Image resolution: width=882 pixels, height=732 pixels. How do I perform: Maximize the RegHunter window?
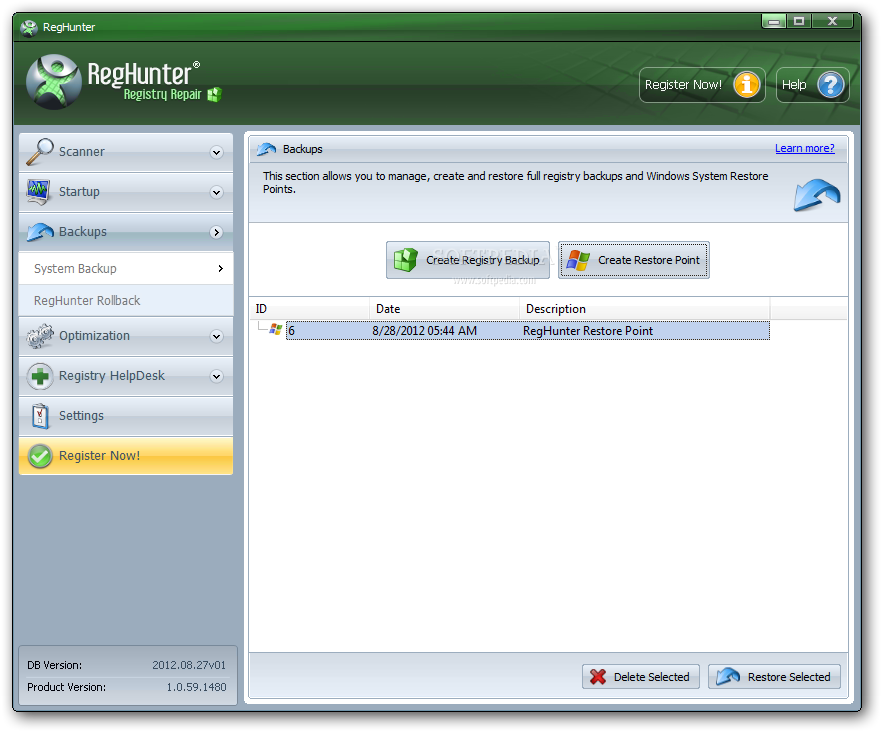[799, 21]
